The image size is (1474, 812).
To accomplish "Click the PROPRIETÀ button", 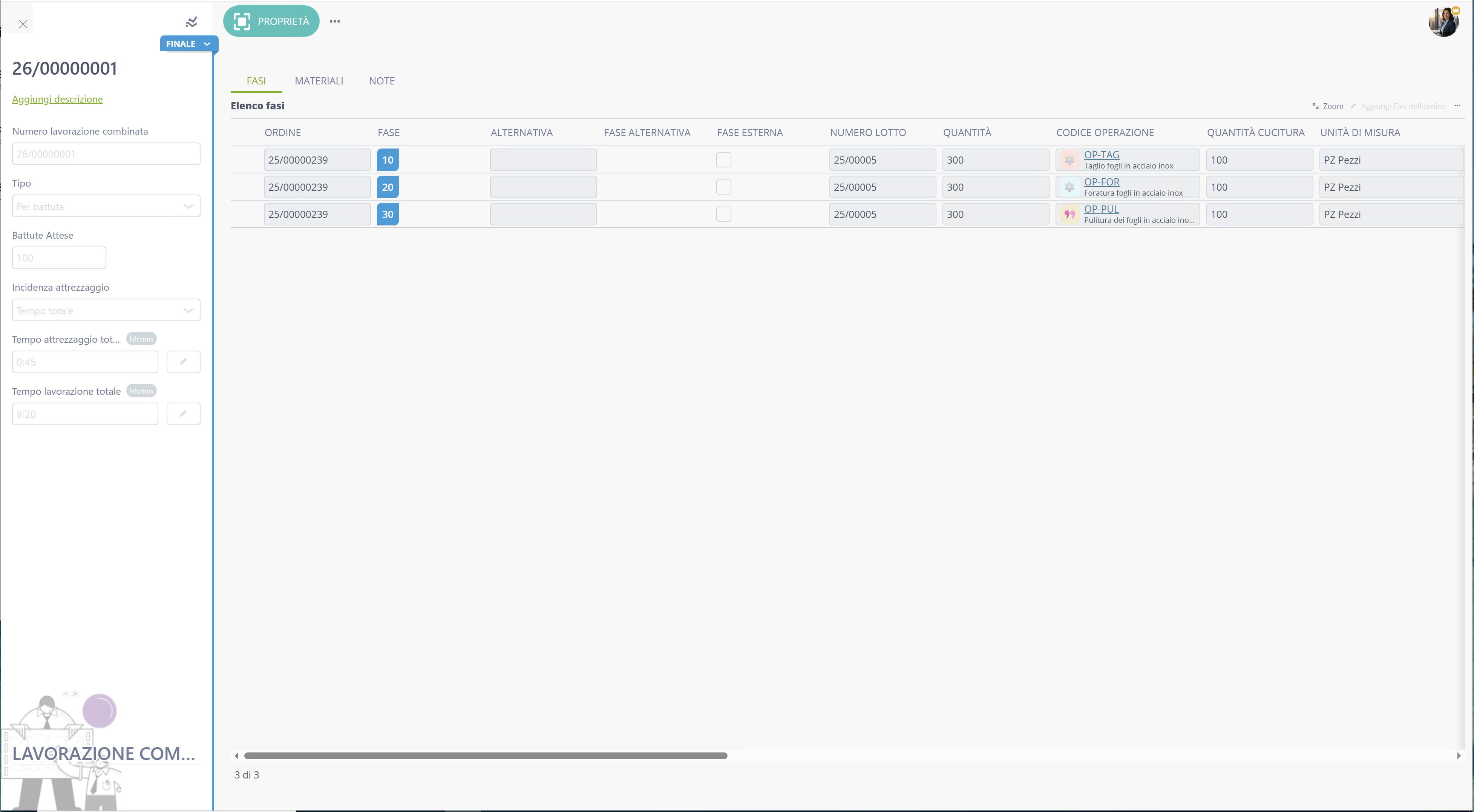I will pyautogui.click(x=271, y=21).
